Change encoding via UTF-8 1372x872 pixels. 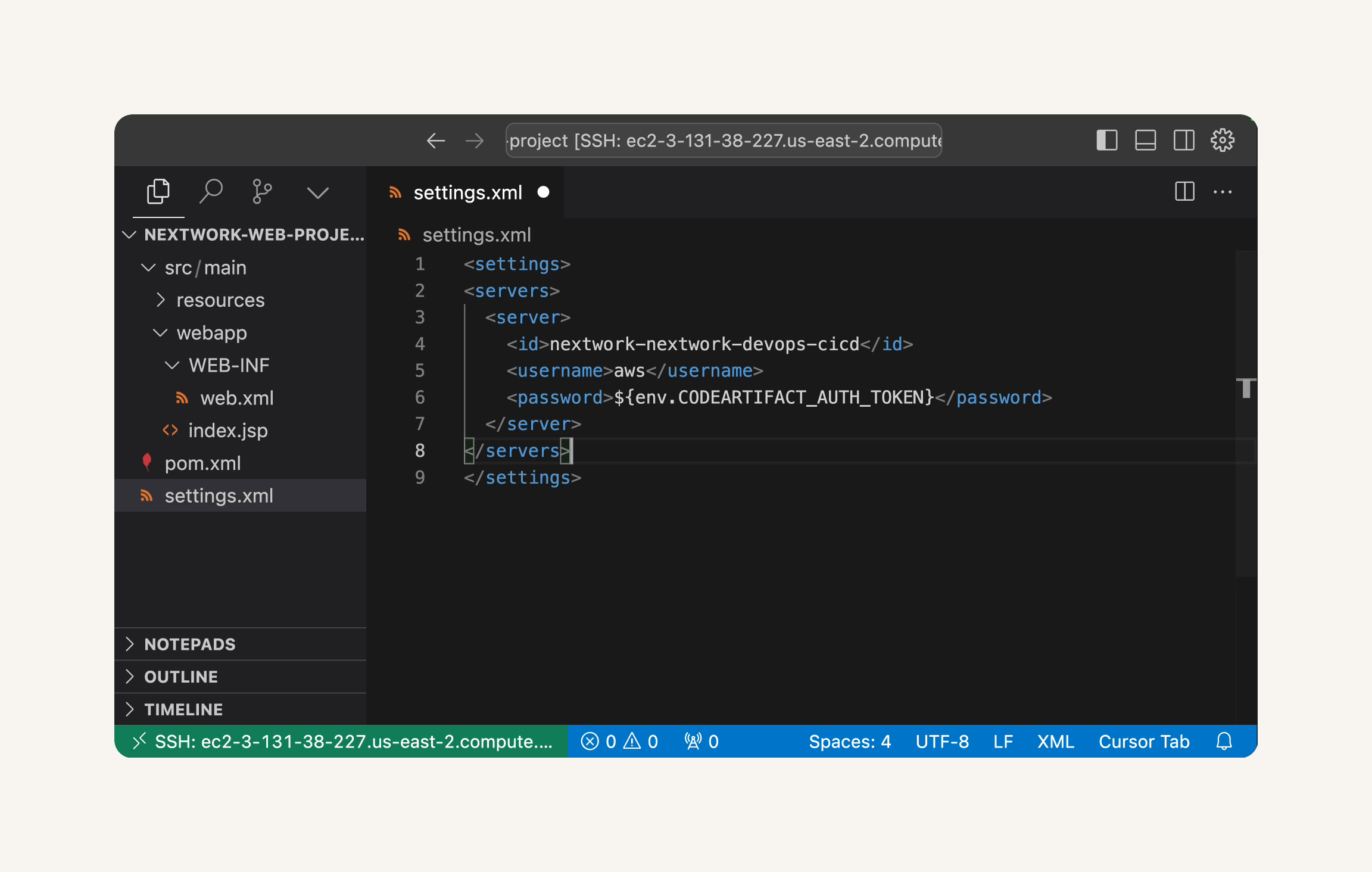(x=942, y=742)
